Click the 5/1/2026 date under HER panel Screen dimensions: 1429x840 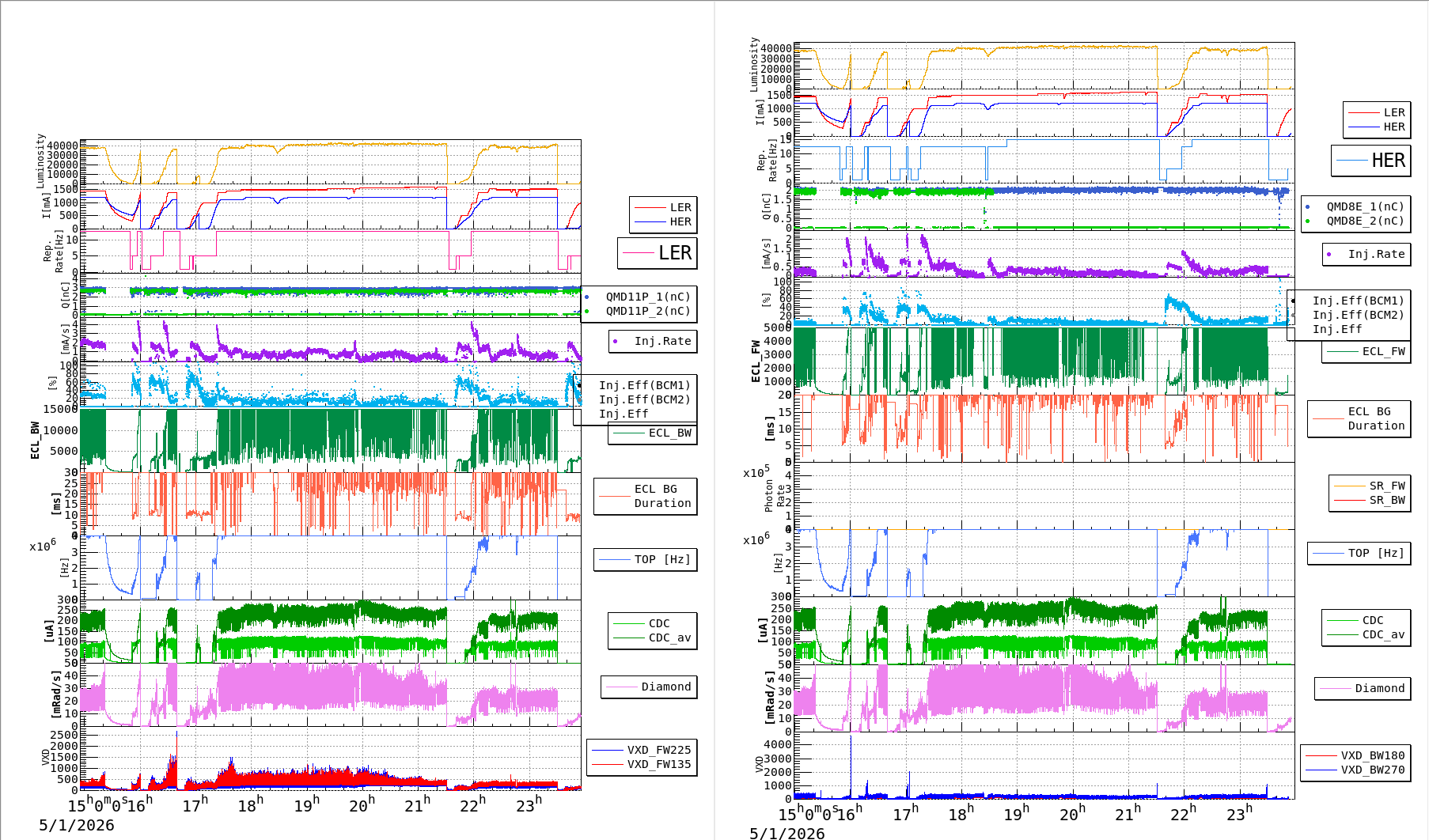tap(787, 833)
